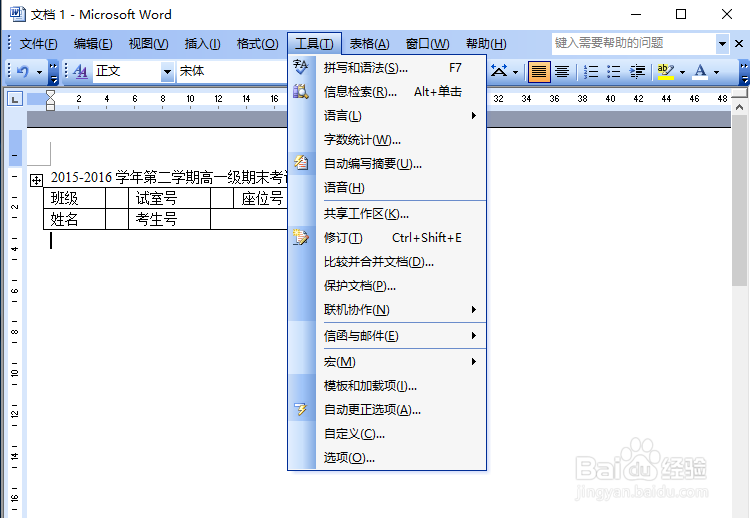Open the 表格(A) menu
750x518 pixels.
pos(369,44)
